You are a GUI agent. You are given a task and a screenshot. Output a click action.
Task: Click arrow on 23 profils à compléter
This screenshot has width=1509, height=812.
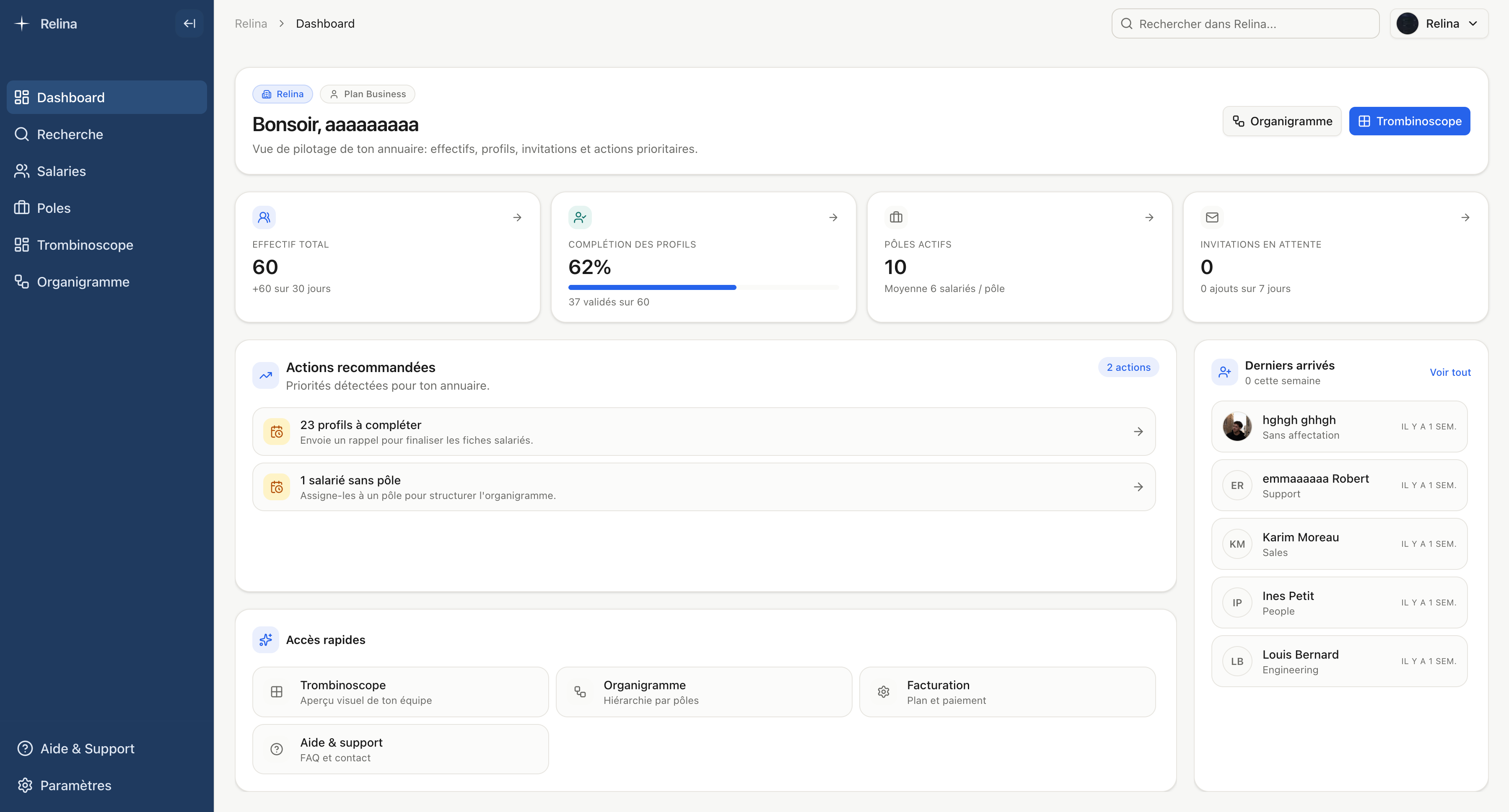pos(1138,432)
